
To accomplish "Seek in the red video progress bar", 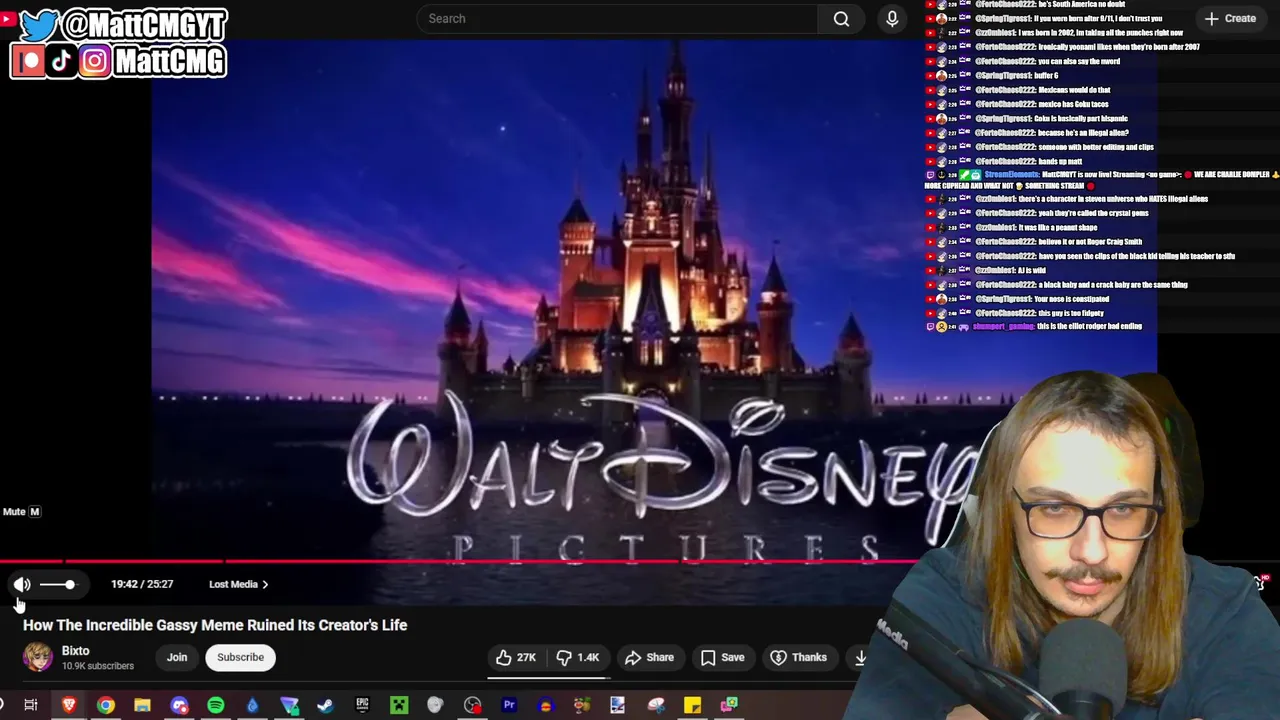I will pyautogui.click(x=460, y=561).
